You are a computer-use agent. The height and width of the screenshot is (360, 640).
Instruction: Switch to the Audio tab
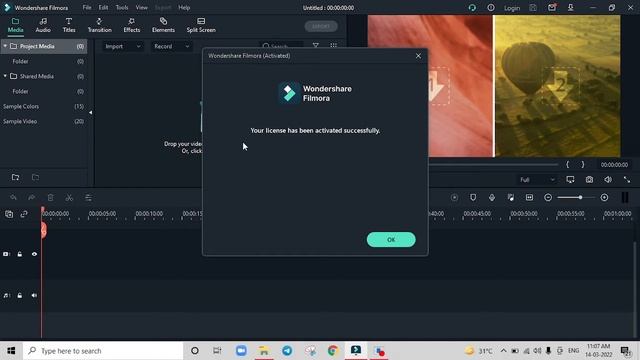pos(43,25)
